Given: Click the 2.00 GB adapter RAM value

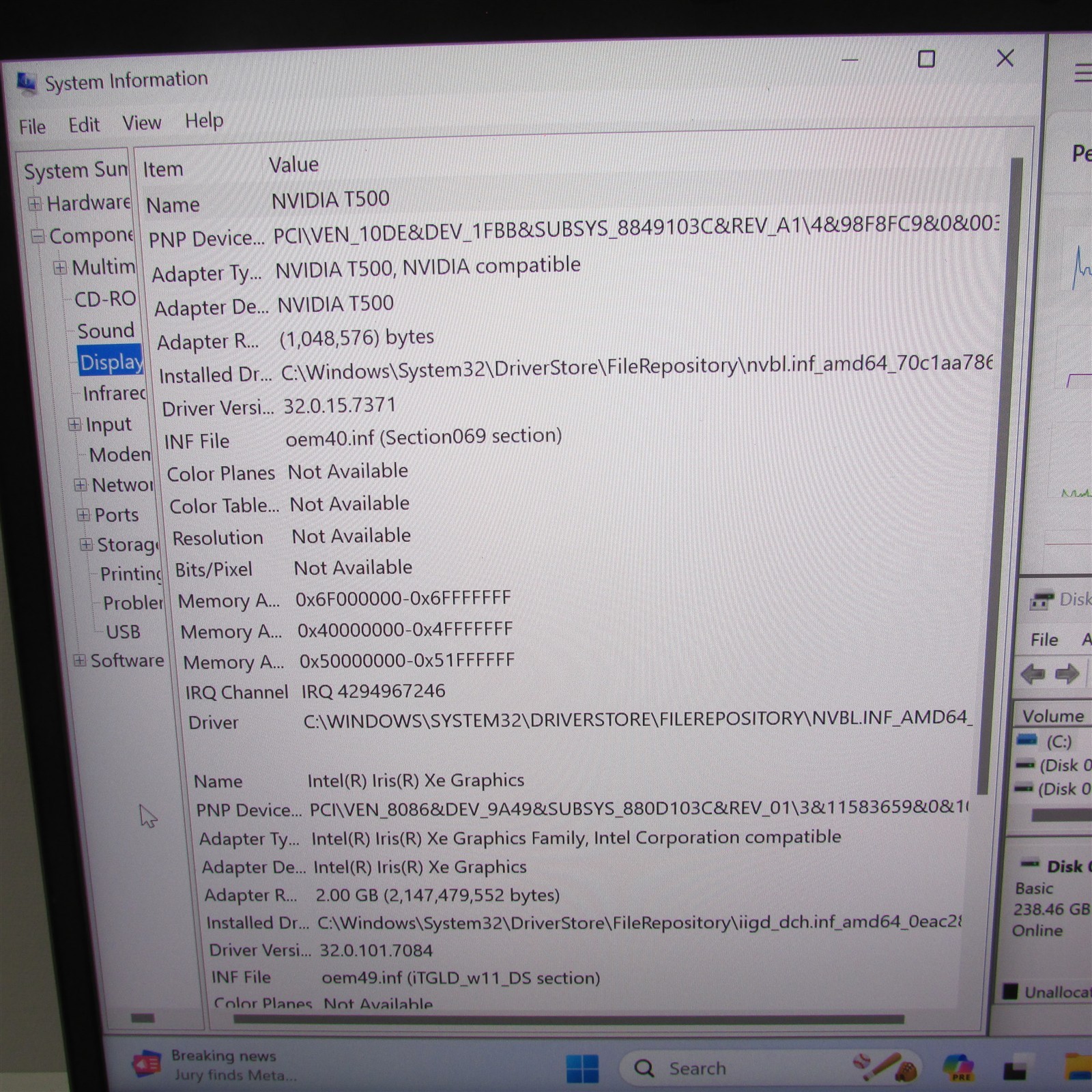Looking at the screenshot, I should pyautogui.click(x=437, y=895).
